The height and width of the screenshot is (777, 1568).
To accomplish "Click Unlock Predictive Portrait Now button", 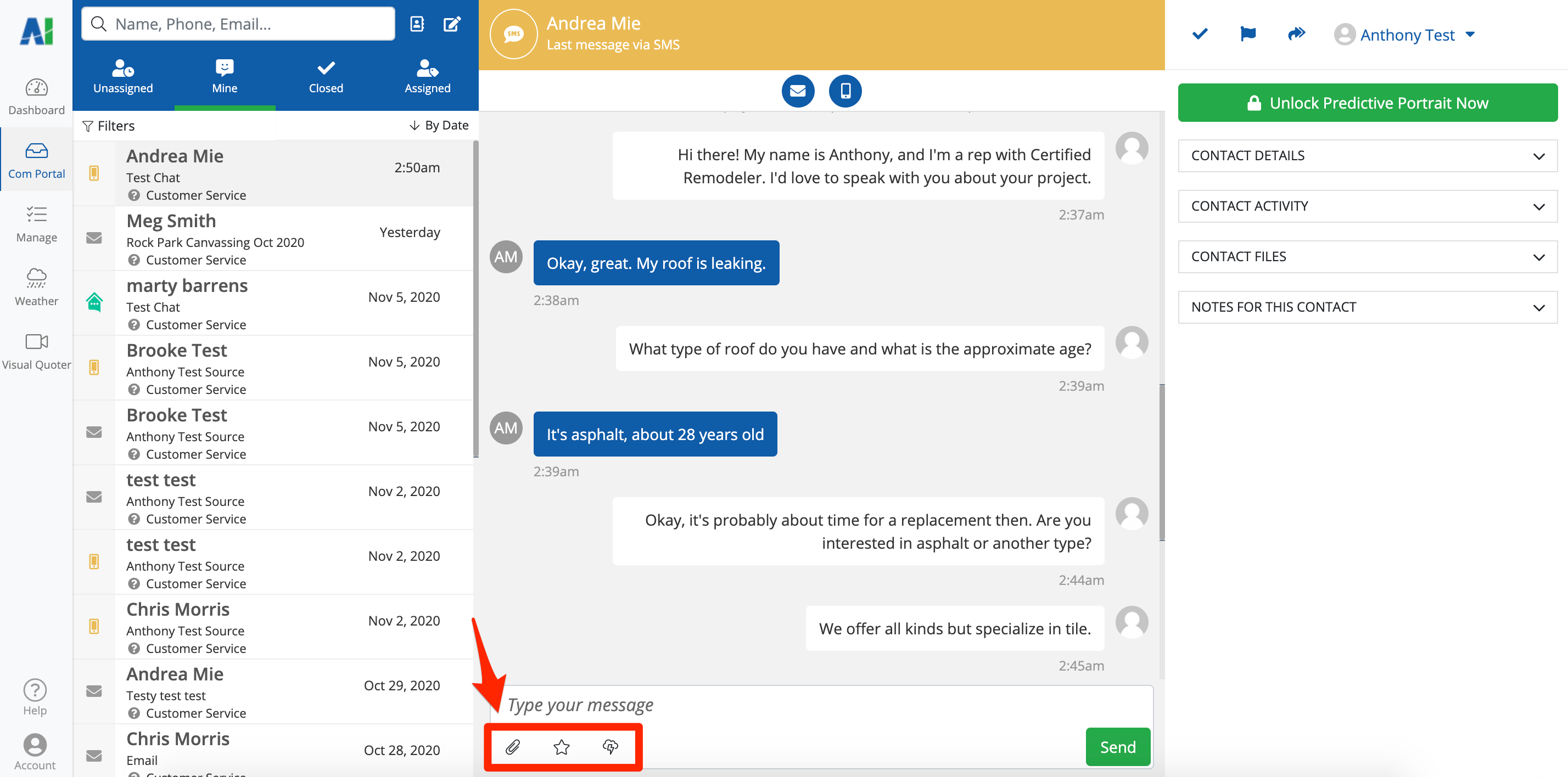I will point(1367,103).
